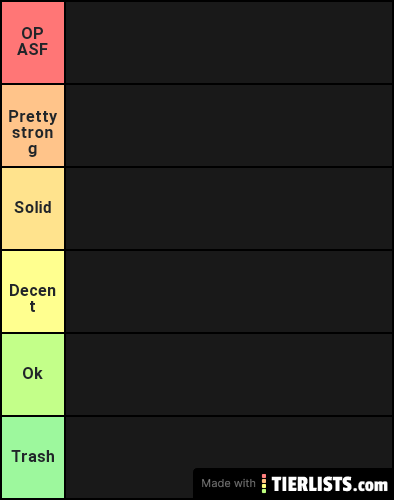Click the word "ASF" in top label
Viewport: 394px width, 500px height.
[x=33, y=49]
